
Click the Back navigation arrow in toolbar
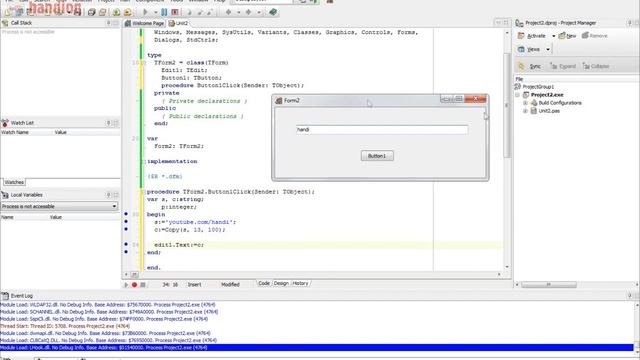pyautogui.click(x=229, y=12)
